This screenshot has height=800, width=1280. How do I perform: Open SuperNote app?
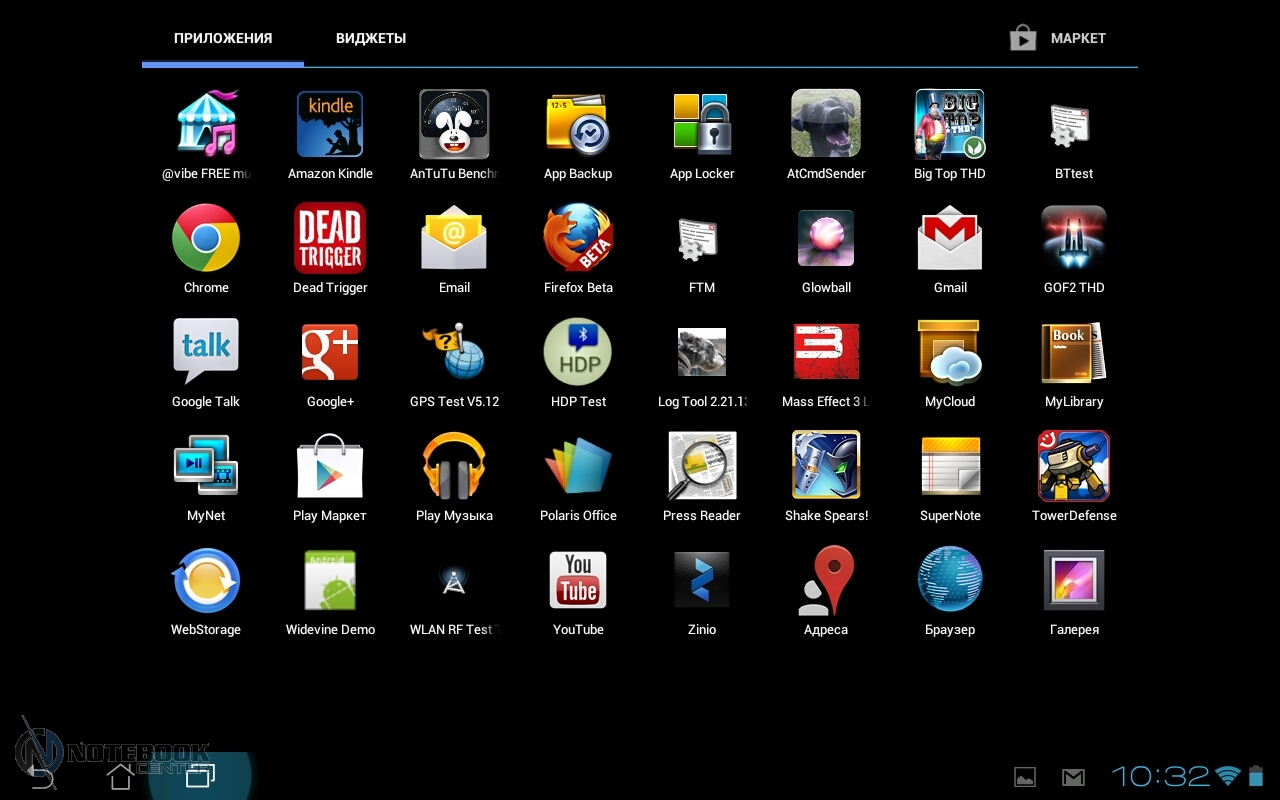click(x=950, y=467)
